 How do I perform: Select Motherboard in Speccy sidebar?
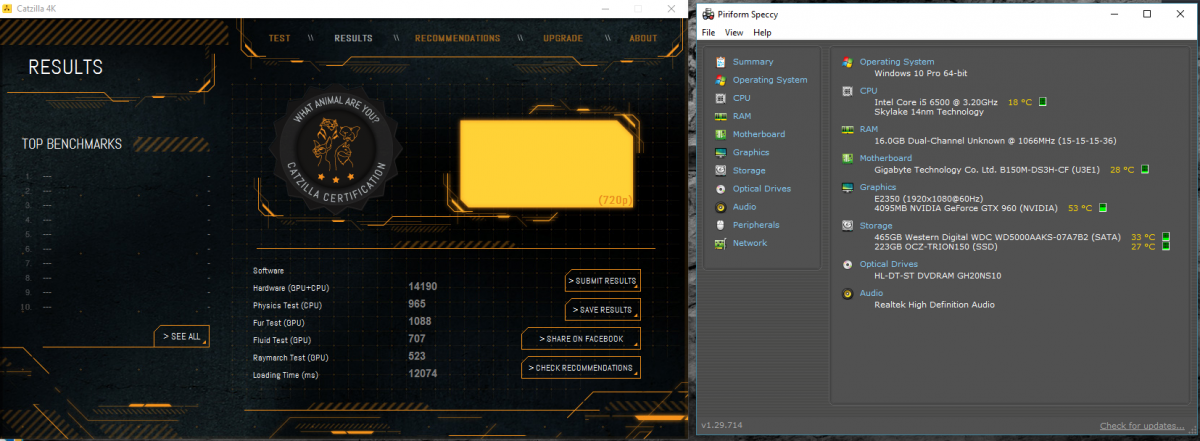pos(759,134)
